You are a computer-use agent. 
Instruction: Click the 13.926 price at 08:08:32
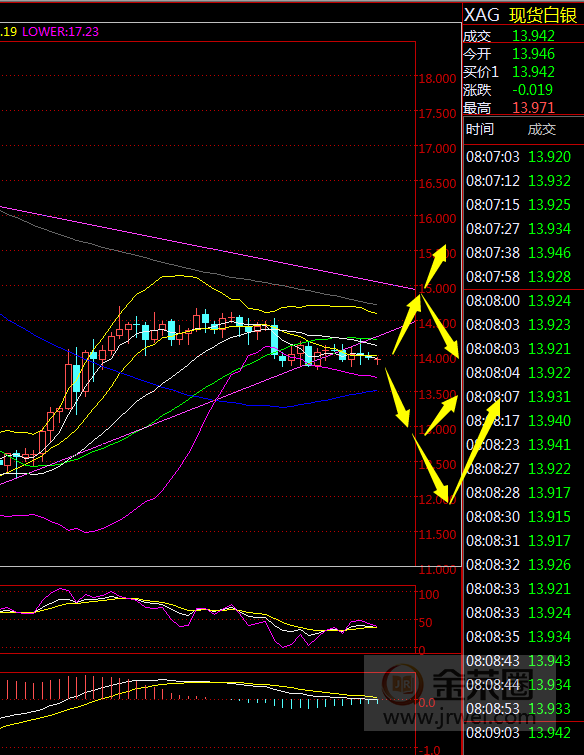point(549,565)
